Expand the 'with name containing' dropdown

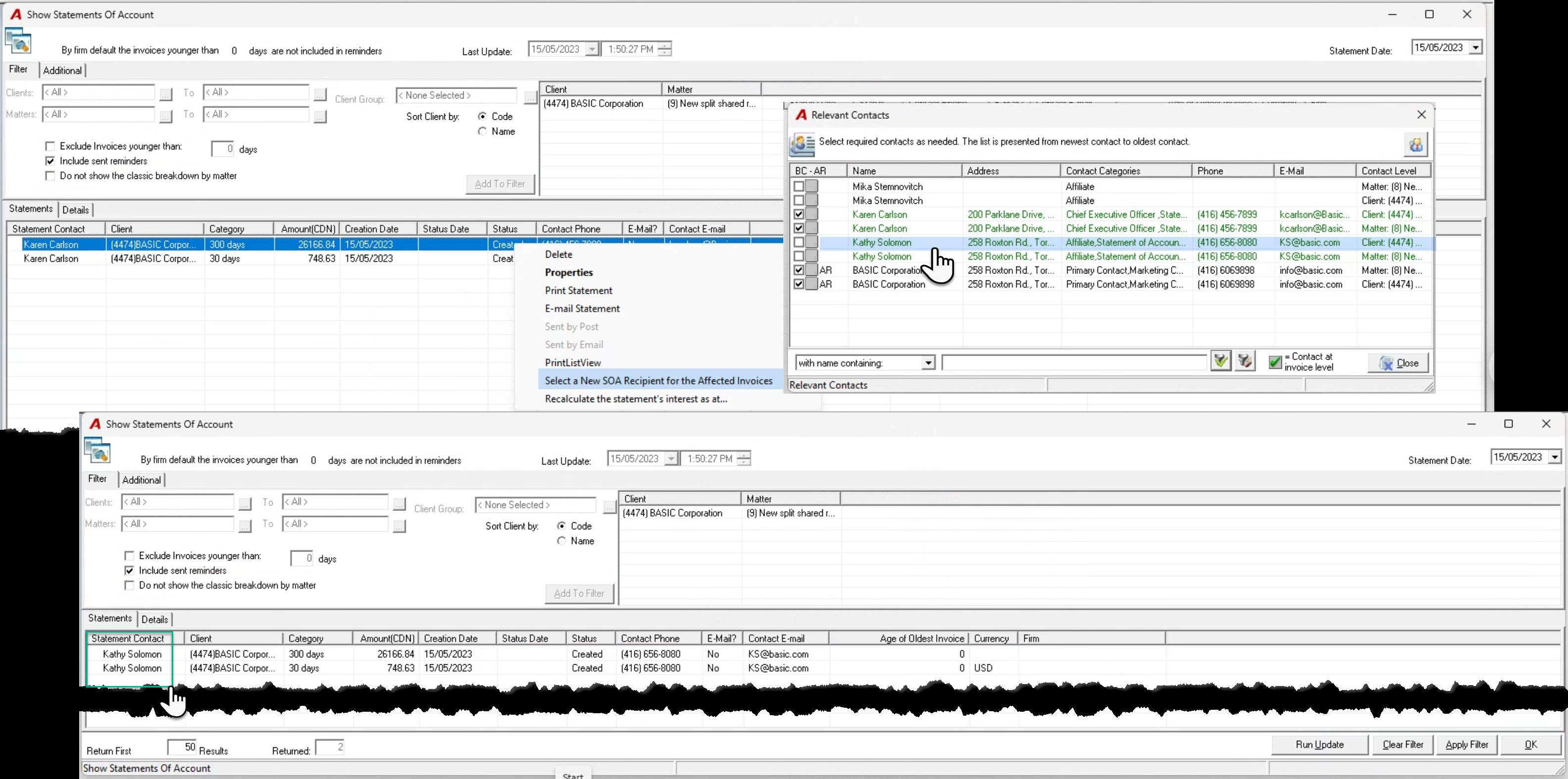coord(928,363)
